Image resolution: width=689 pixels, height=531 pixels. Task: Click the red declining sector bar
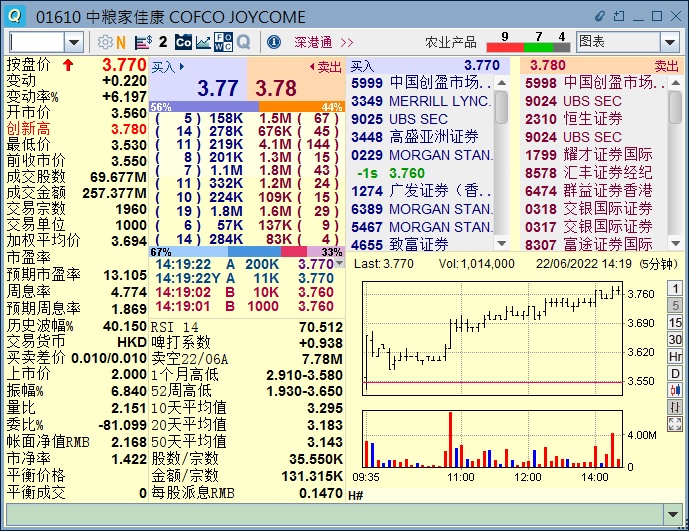tap(505, 47)
